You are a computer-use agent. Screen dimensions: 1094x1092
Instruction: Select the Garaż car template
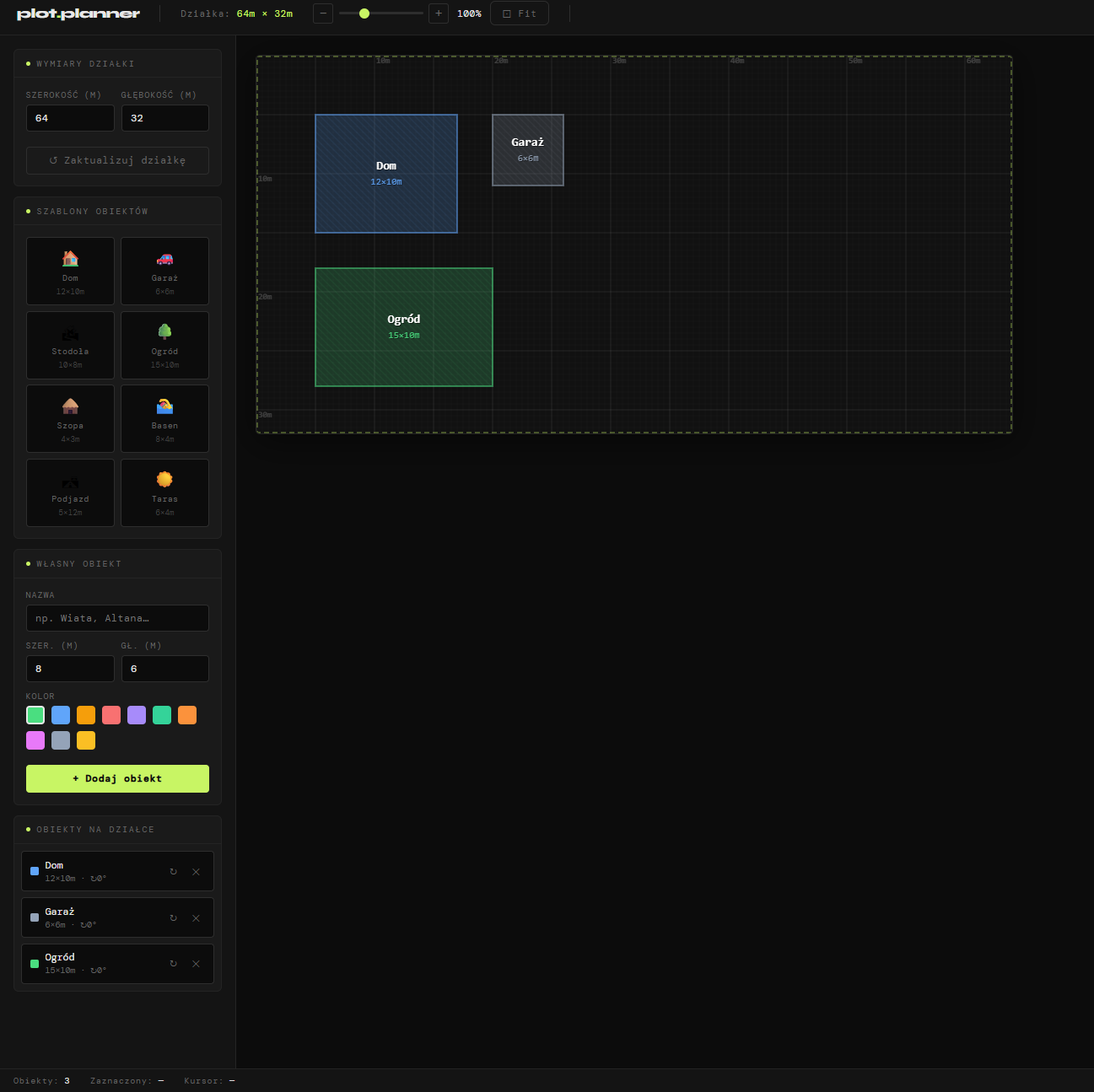(164, 271)
